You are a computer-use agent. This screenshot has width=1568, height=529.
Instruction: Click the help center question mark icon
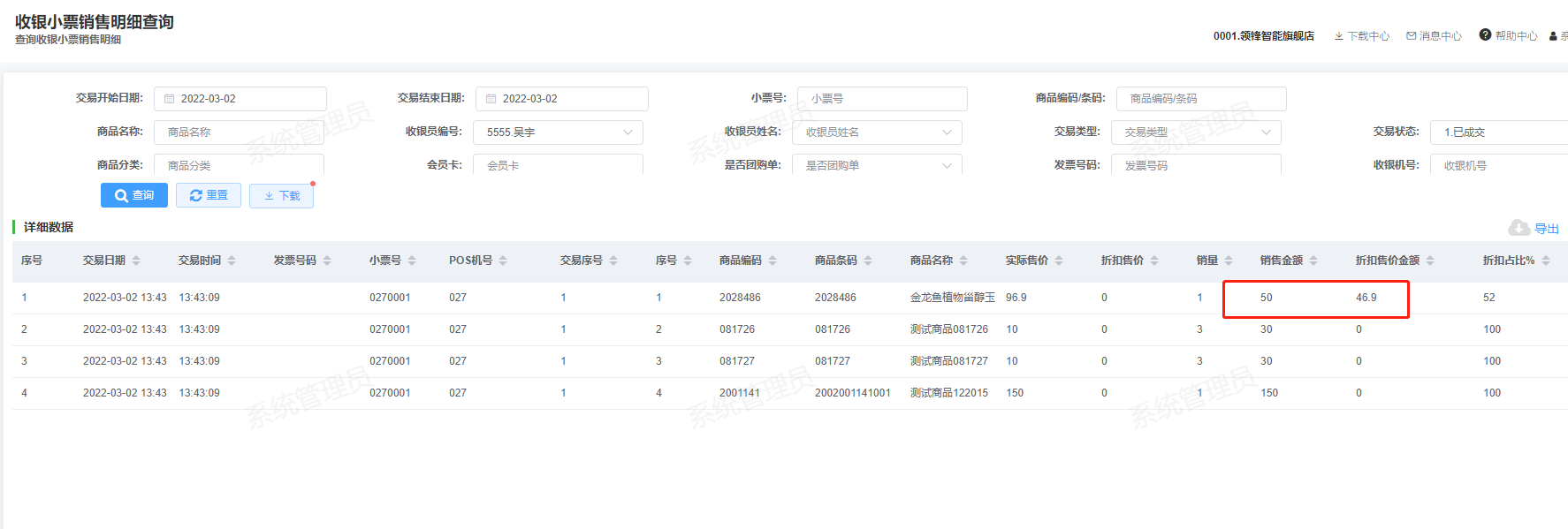click(1485, 35)
